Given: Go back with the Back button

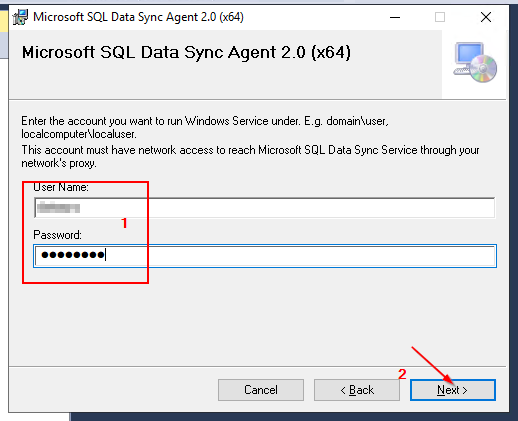Looking at the screenshot, I should [357, 390].
